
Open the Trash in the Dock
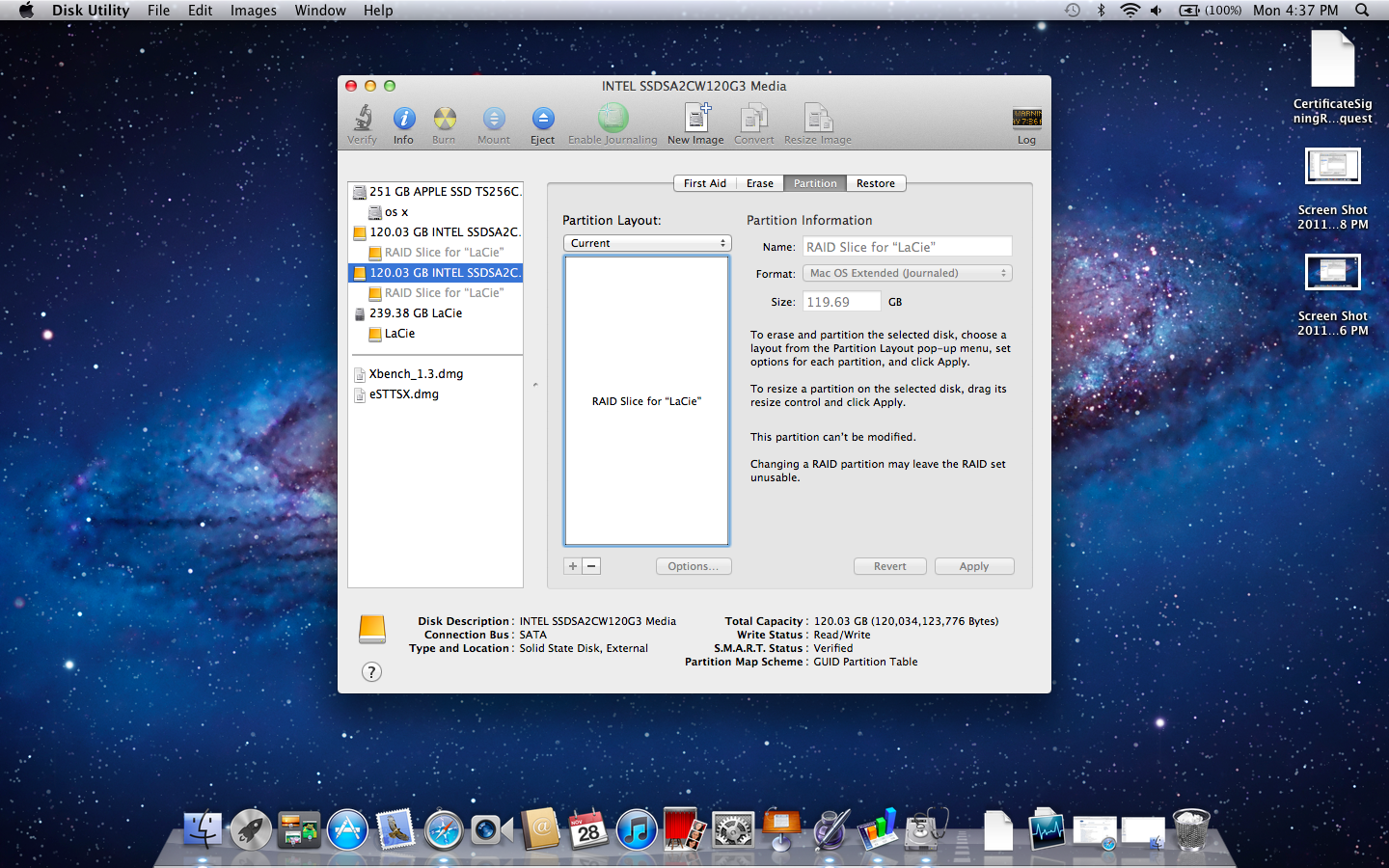pos(1191,828)
